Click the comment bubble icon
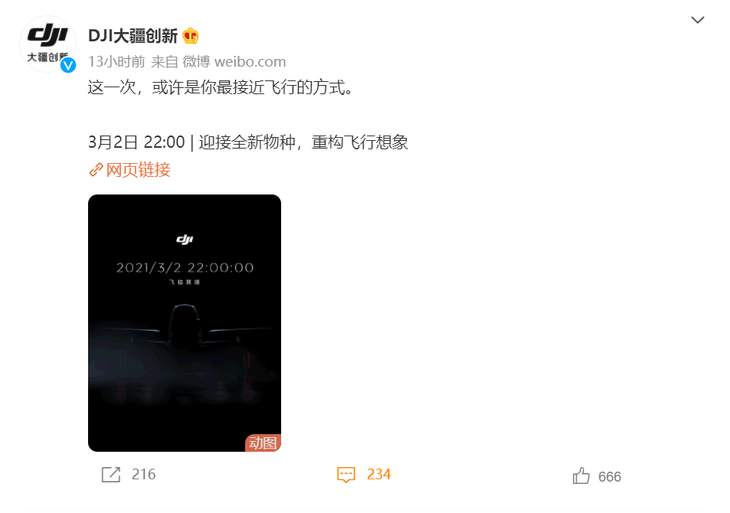 click(x=346, y=475)
